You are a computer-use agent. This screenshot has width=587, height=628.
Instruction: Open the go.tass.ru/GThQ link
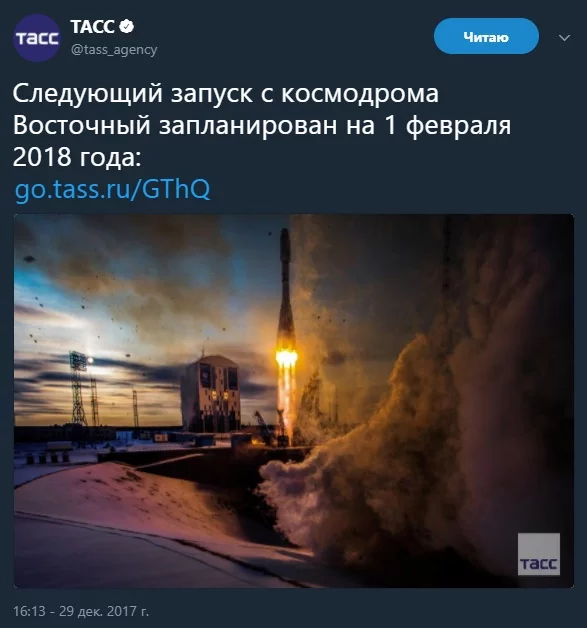(x=113, y=189)
